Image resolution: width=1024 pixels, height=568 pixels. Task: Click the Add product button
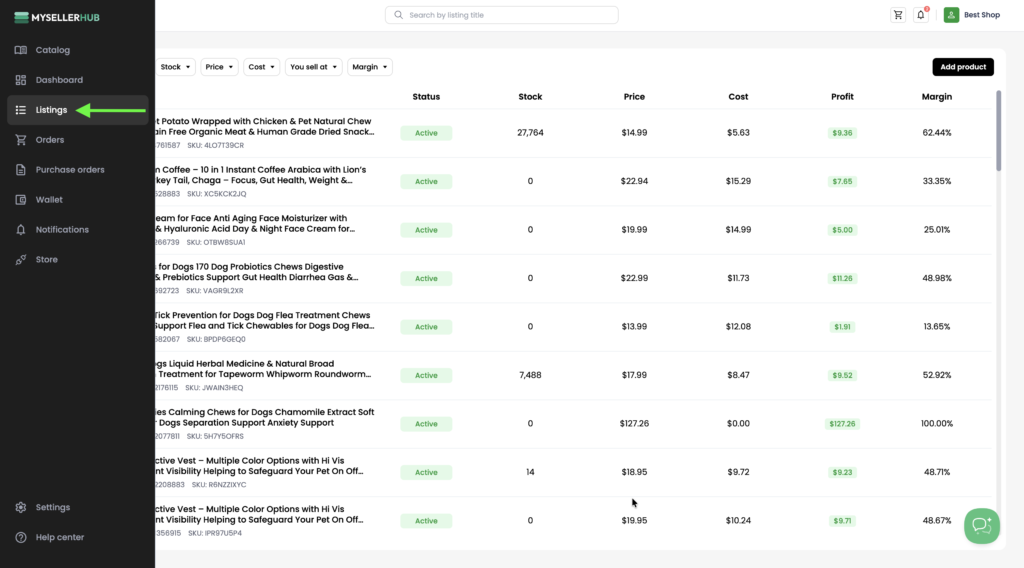click(x=963, y=67)
